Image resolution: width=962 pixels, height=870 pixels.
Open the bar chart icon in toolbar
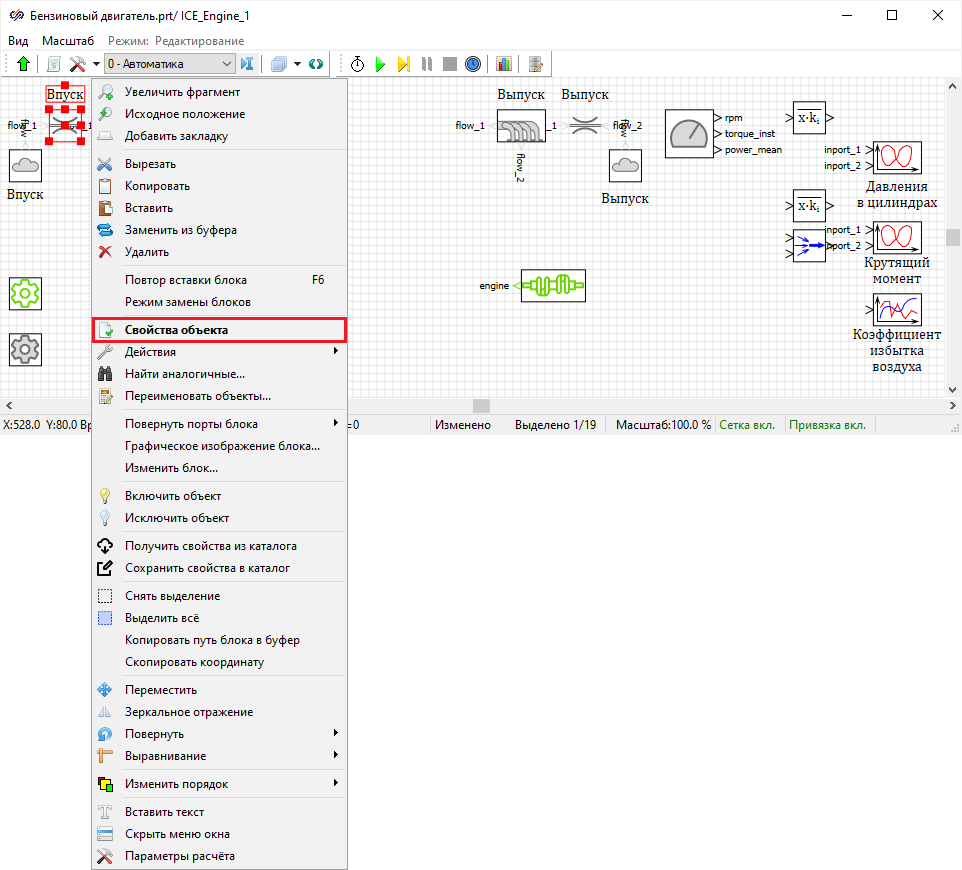[x=503, y=64]
